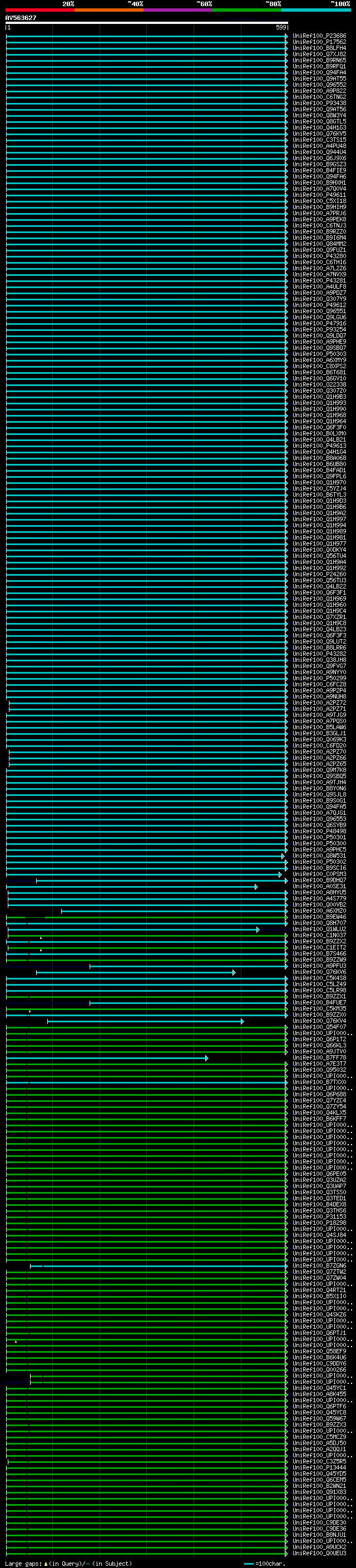Select hit label UniRef100_P49613
The height and width of the screenshot is (1568, 356).
pos(319,446)
